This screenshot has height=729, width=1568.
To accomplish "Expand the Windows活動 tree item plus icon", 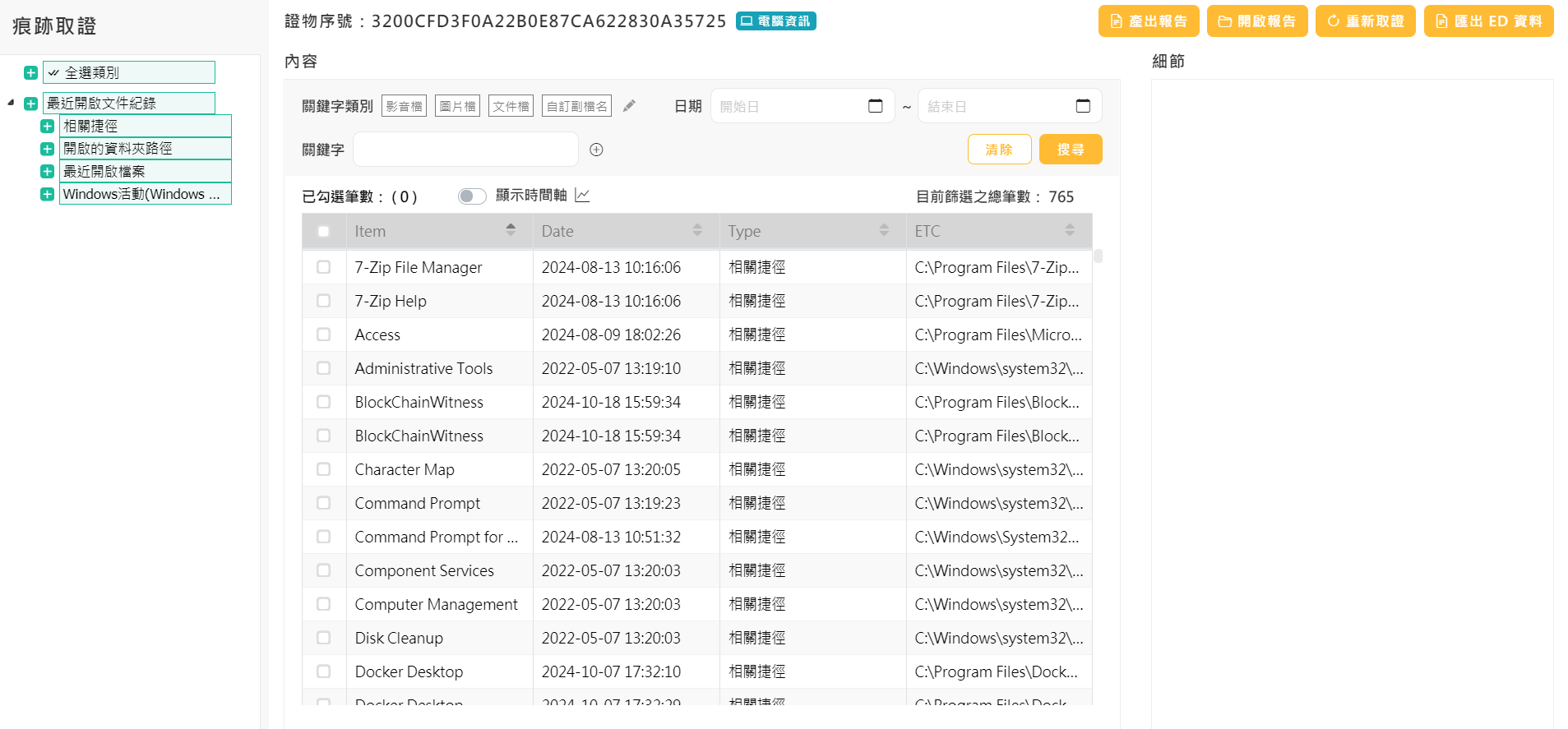I will point(48,194).
